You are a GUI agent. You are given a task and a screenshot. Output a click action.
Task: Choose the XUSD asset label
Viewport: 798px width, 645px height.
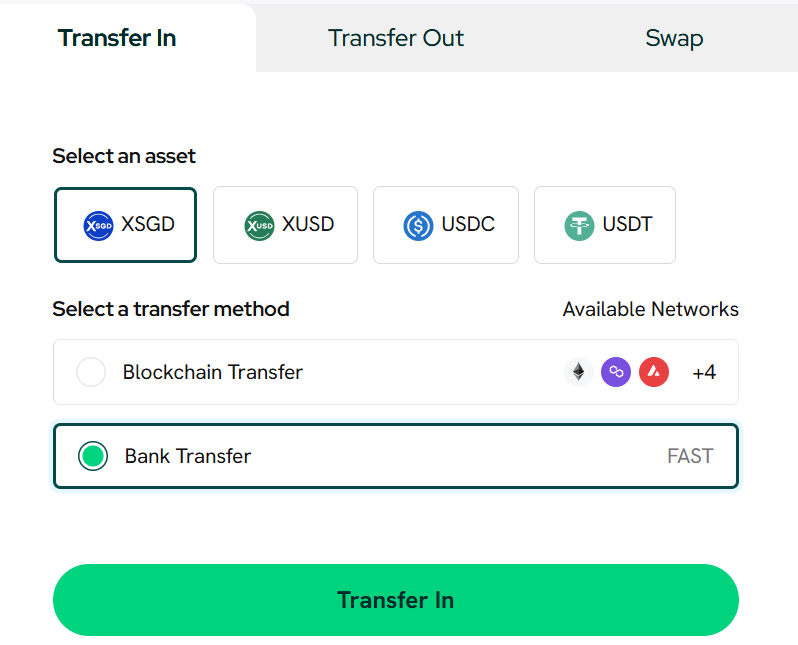coord(308,225)
